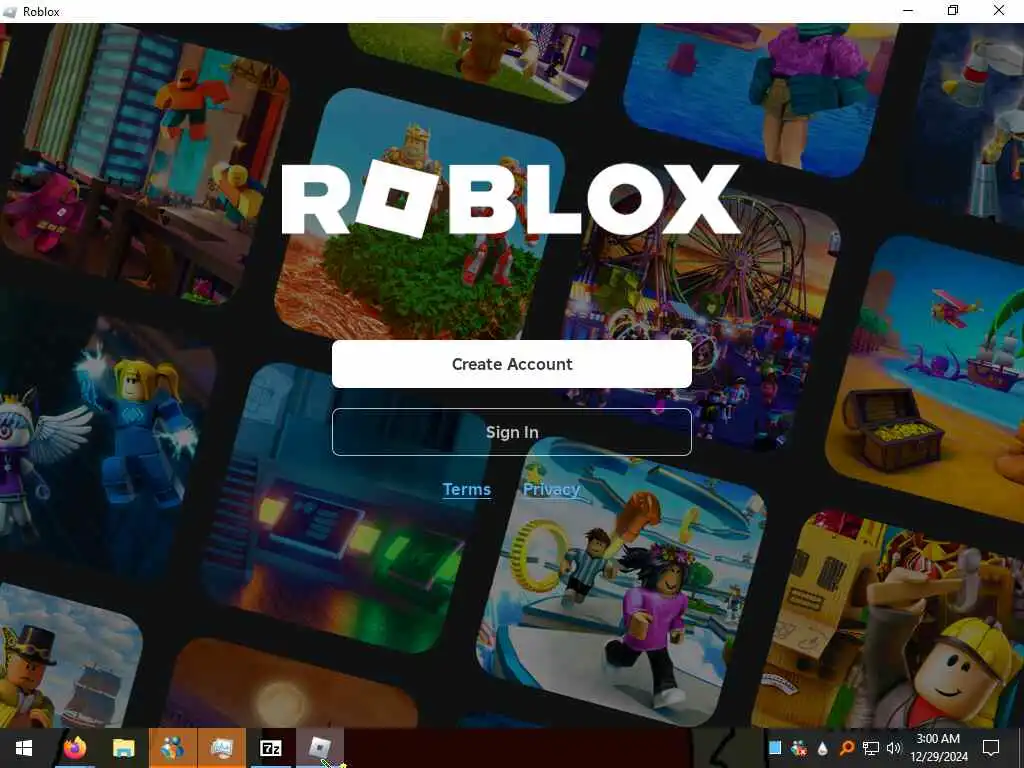Open the Sign In screen
The image size is (1024, 768).
click(x=511, y=432)
